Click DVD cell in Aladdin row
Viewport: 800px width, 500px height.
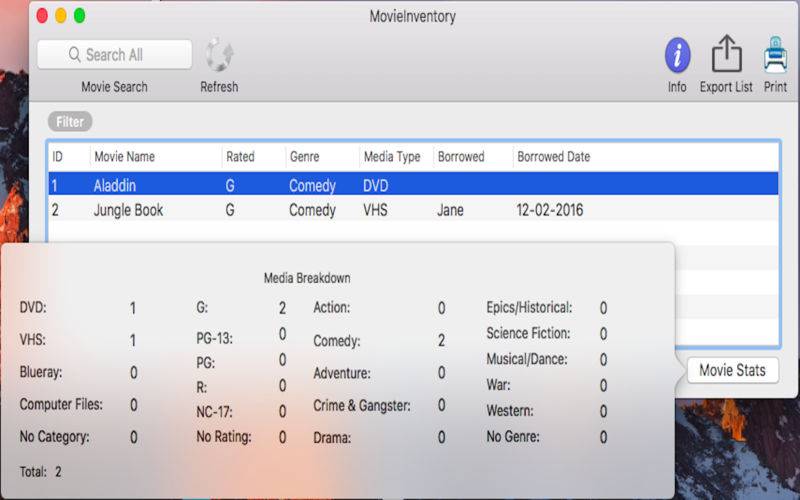point(376,185)
